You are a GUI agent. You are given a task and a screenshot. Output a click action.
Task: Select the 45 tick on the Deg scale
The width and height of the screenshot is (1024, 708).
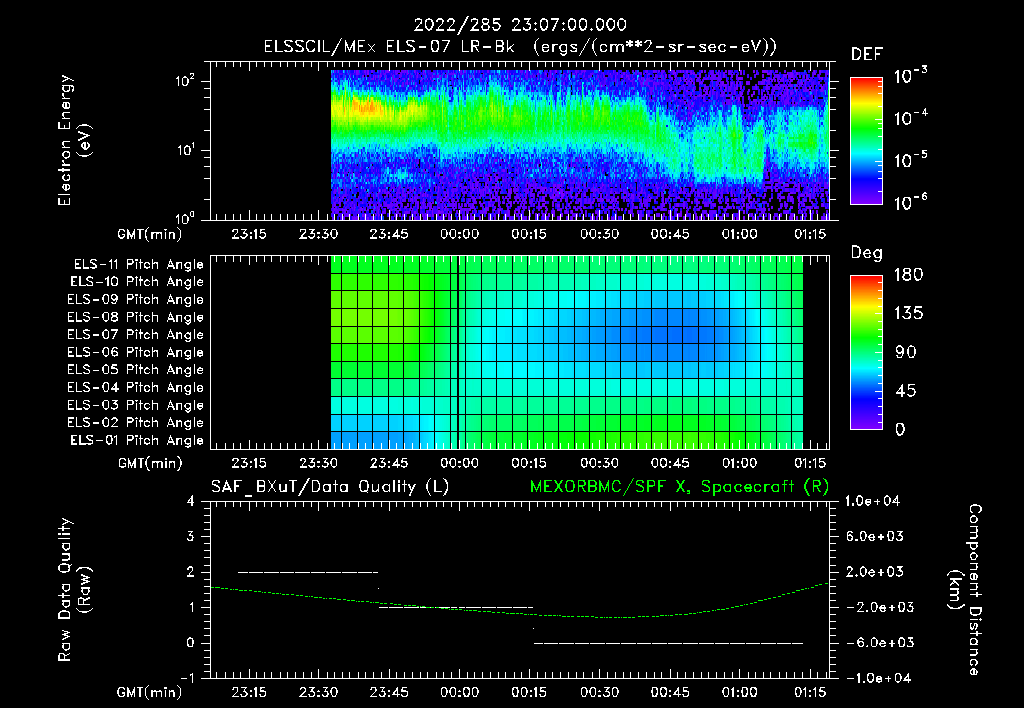(906, 391)
